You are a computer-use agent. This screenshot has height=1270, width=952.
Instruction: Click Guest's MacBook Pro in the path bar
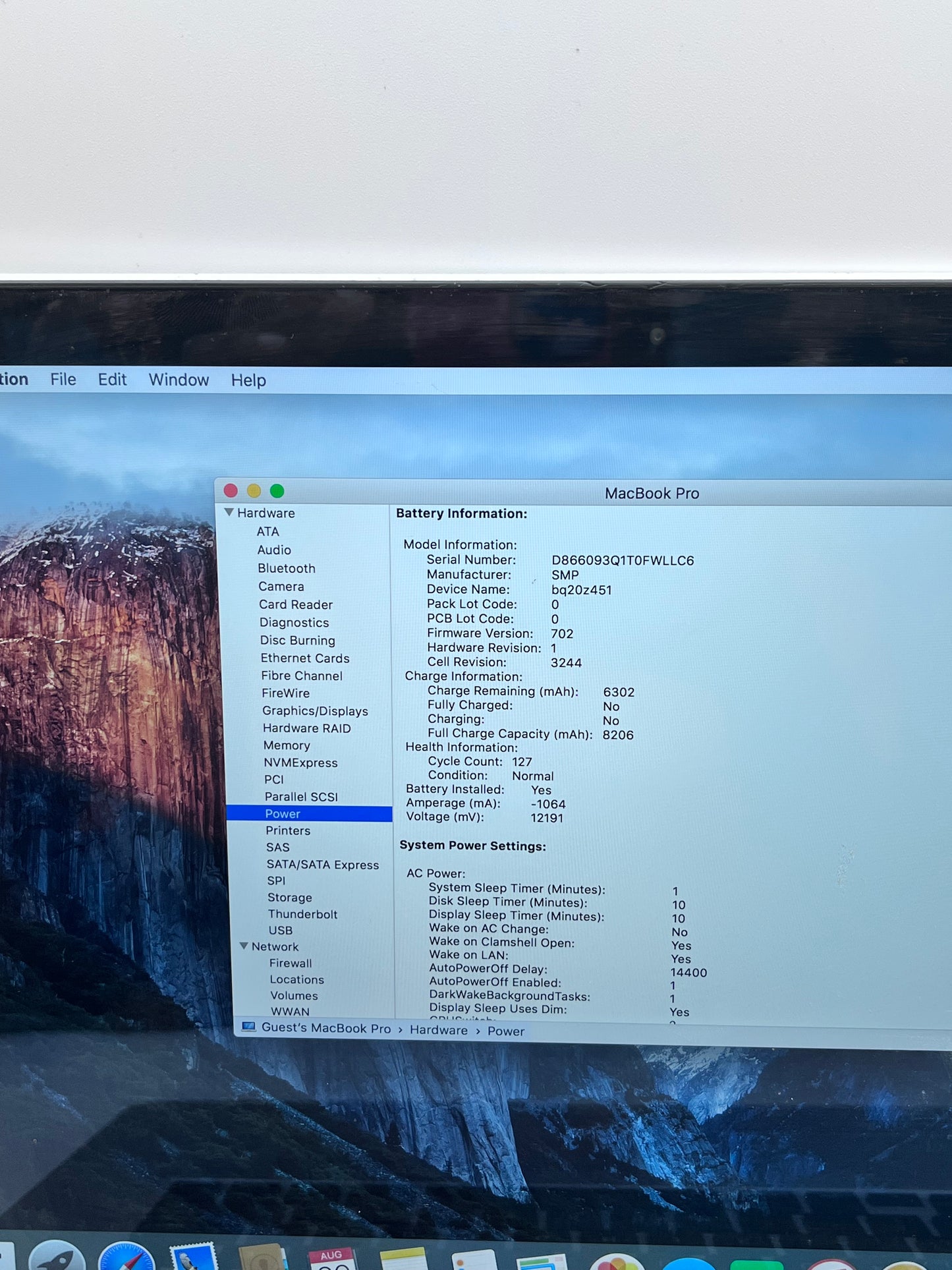pos(326,1028)
